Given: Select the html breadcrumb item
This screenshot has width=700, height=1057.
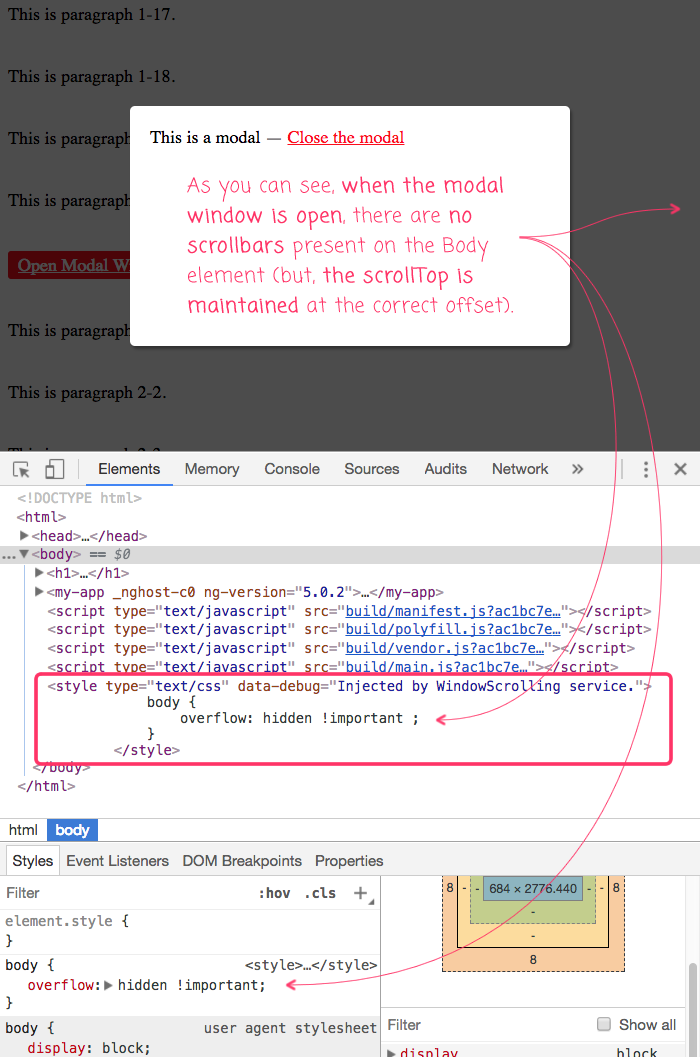Looking at the screenshot, I should pyautogui.click(x=23, y=830).
